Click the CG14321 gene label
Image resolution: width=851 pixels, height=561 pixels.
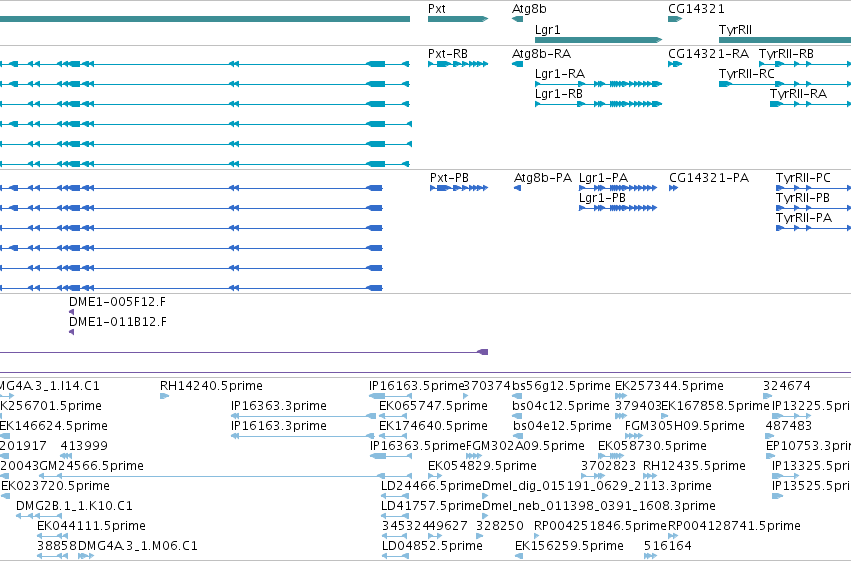coord(696,9)
